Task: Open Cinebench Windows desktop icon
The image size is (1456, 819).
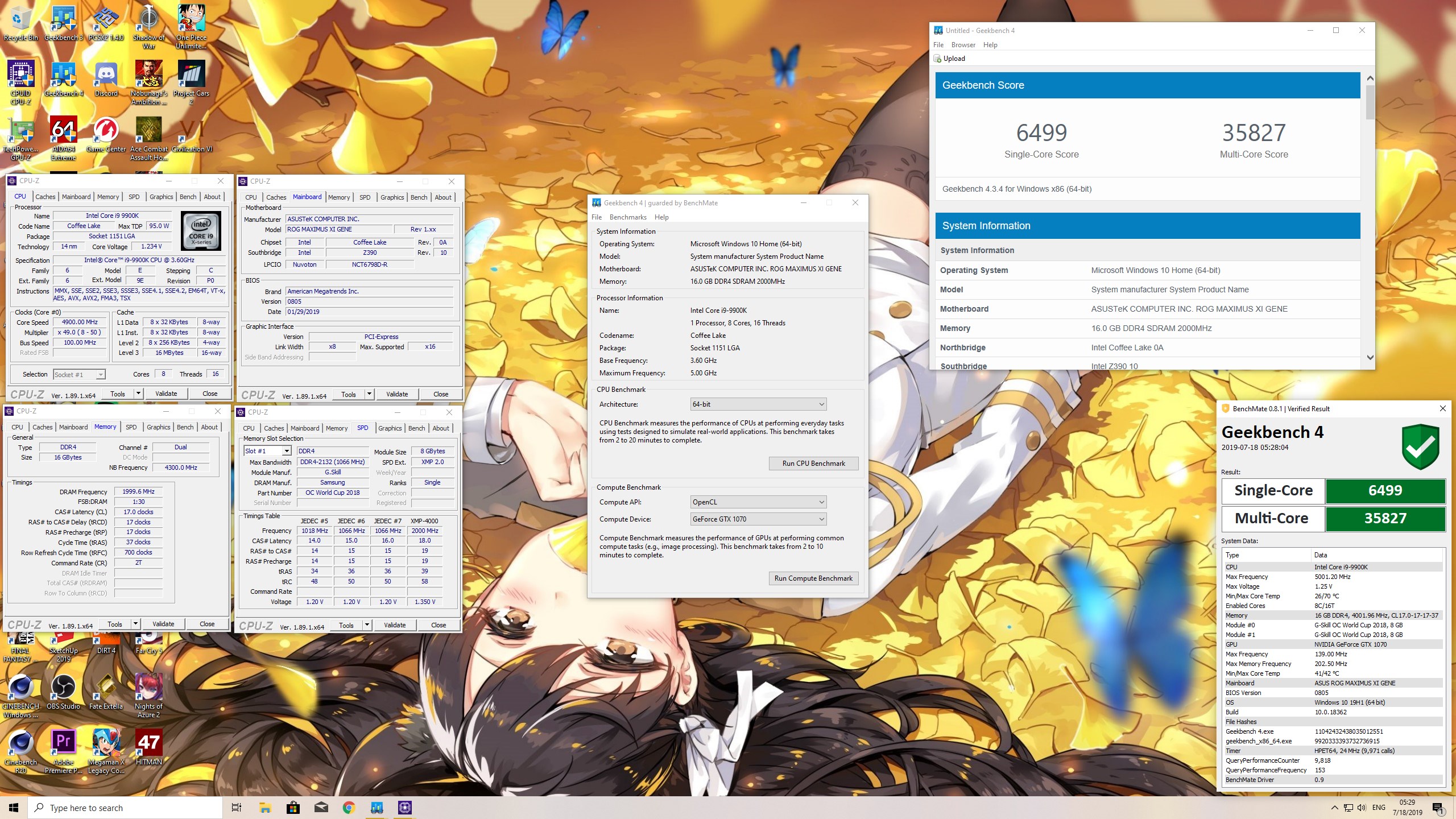Action: coord(20,696)
